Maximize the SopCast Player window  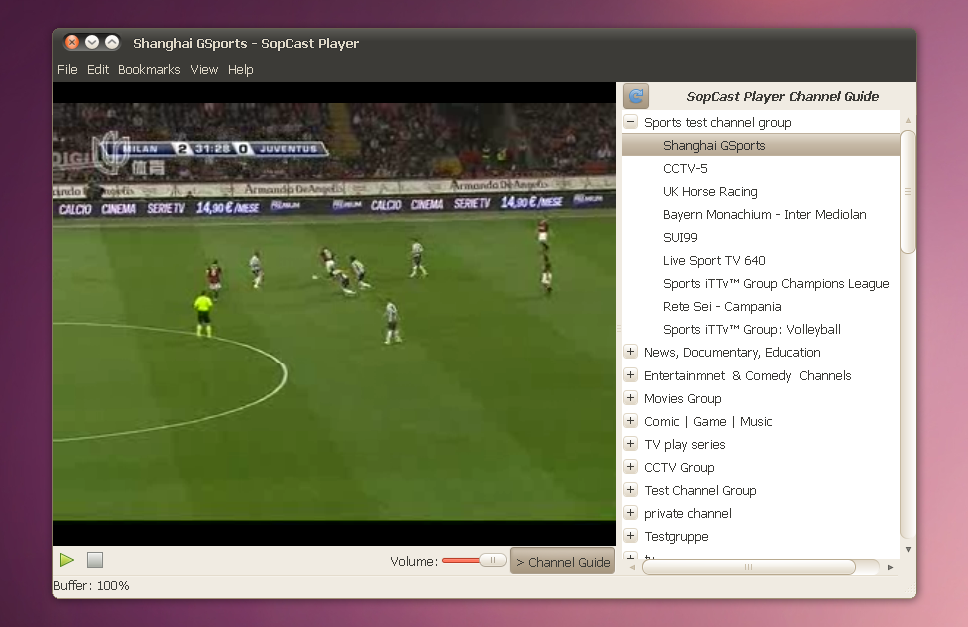point(112,42)
